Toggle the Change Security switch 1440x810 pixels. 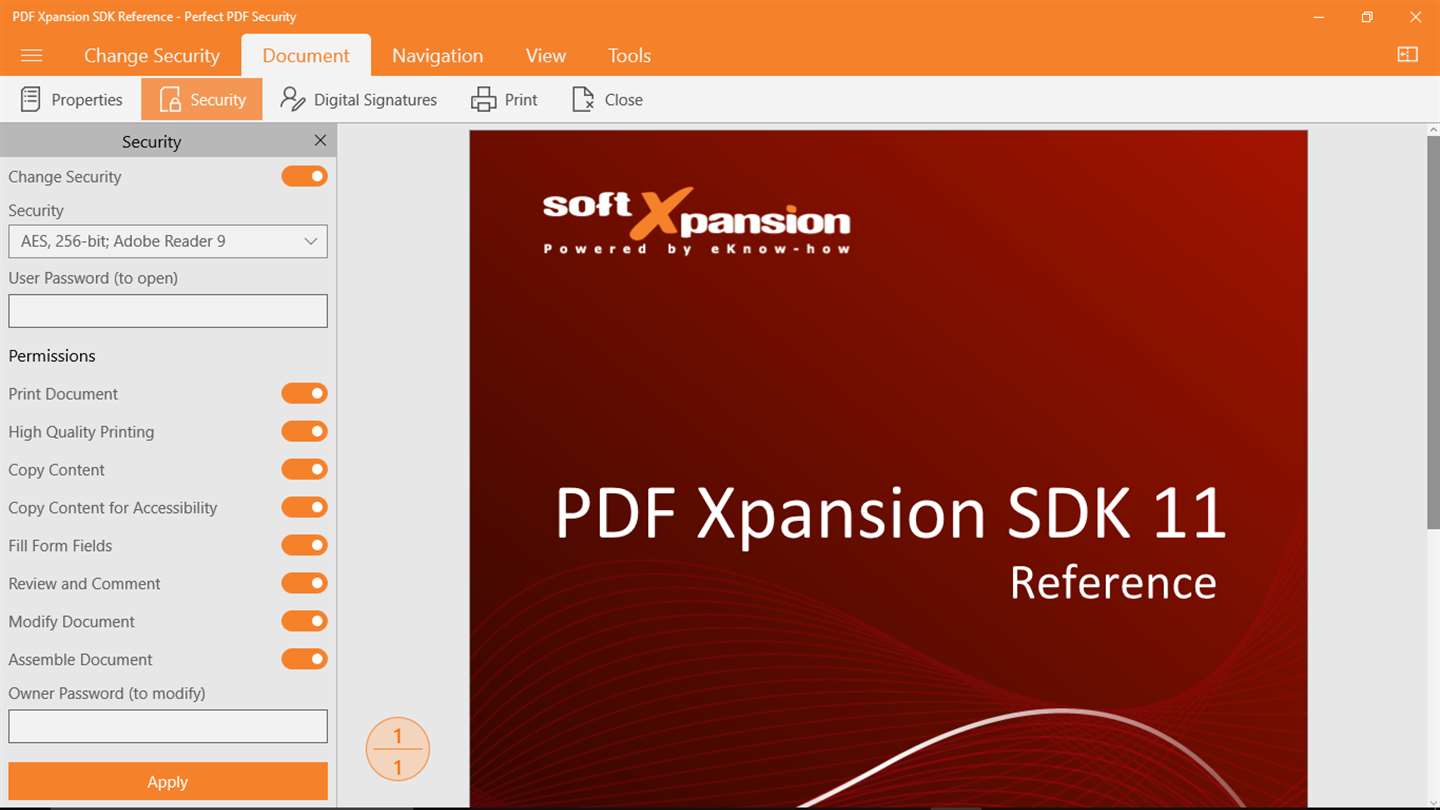click(x=304, y=176)
